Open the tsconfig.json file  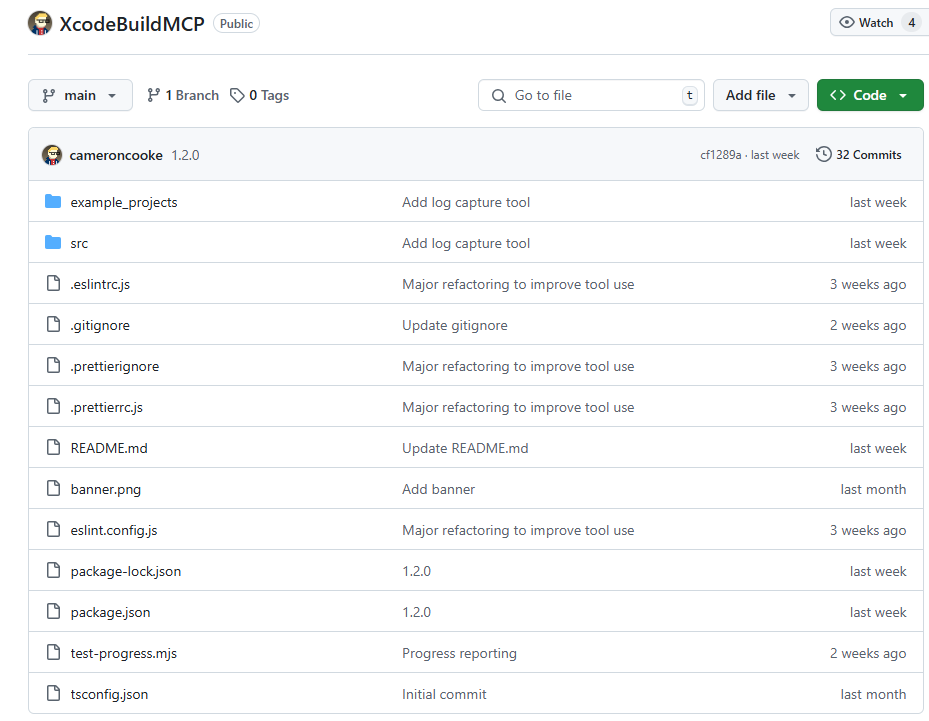110,694
